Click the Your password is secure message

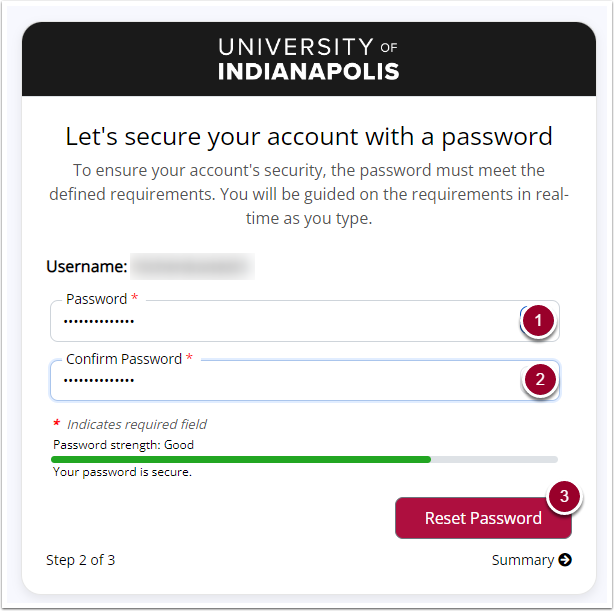coord(122,472)
